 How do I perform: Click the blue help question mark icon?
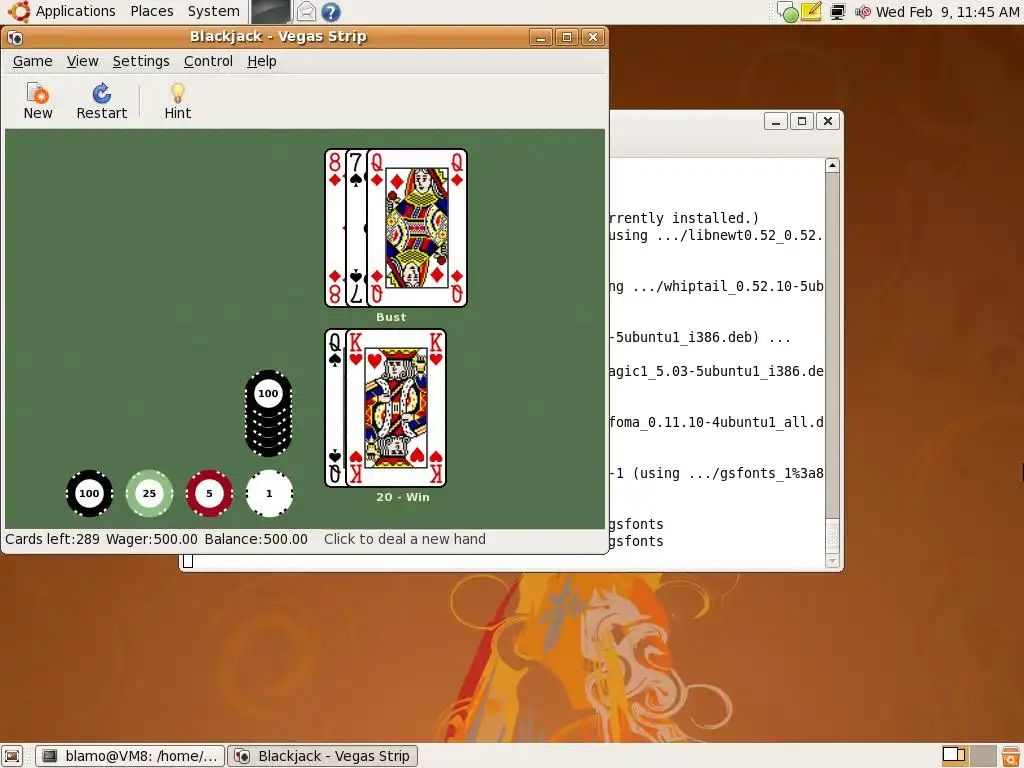pos(331,12)
